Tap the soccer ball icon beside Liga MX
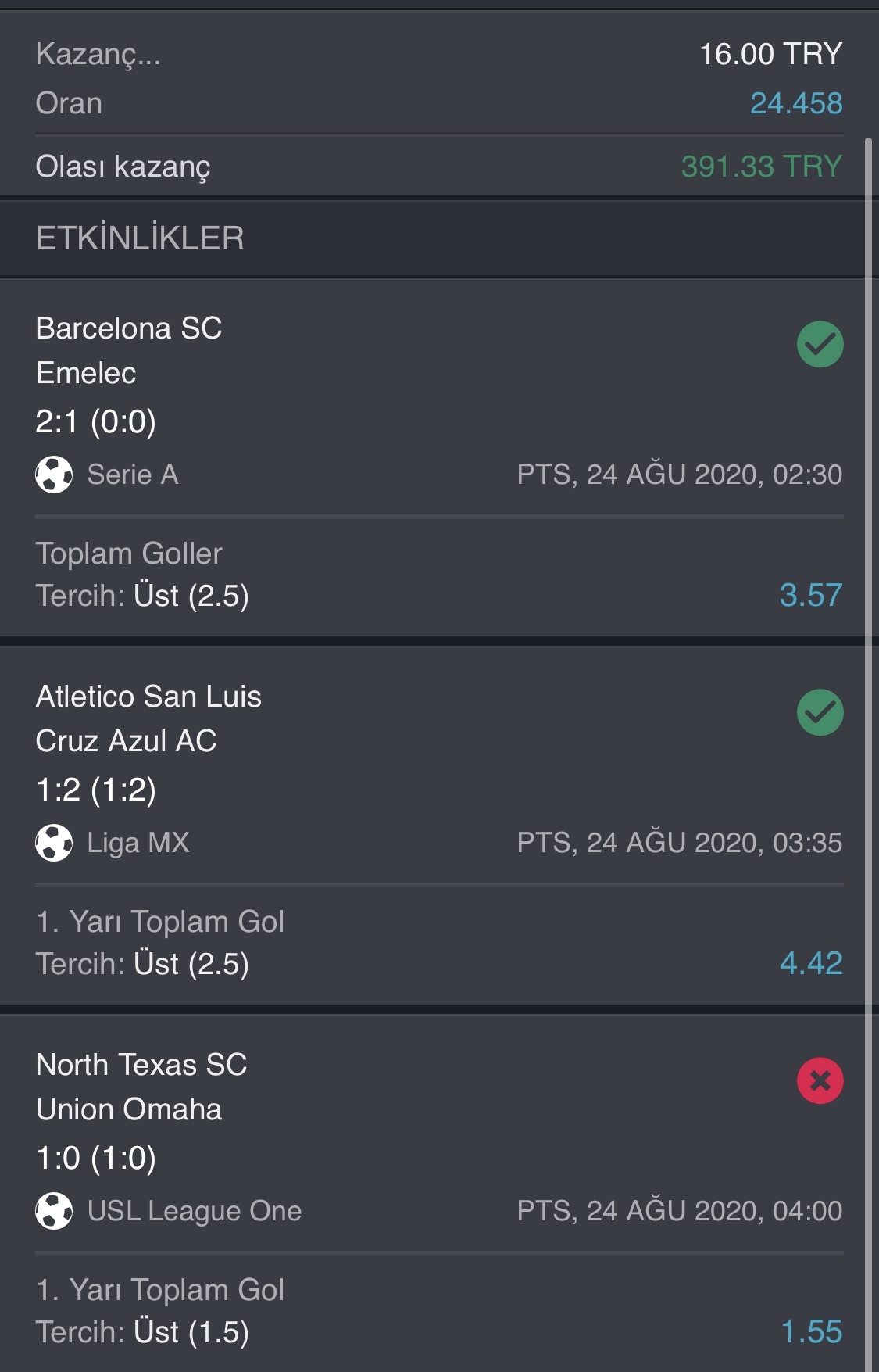 pos(54,843)
